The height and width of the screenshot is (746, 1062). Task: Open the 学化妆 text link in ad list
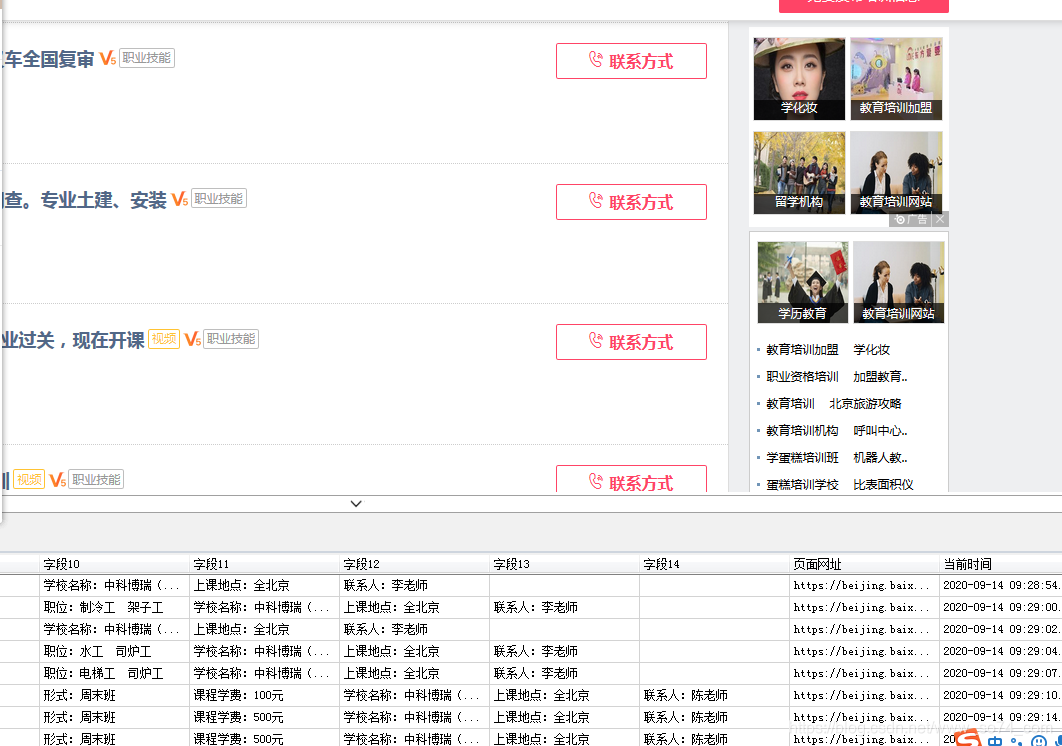click(x=872, y=350)
